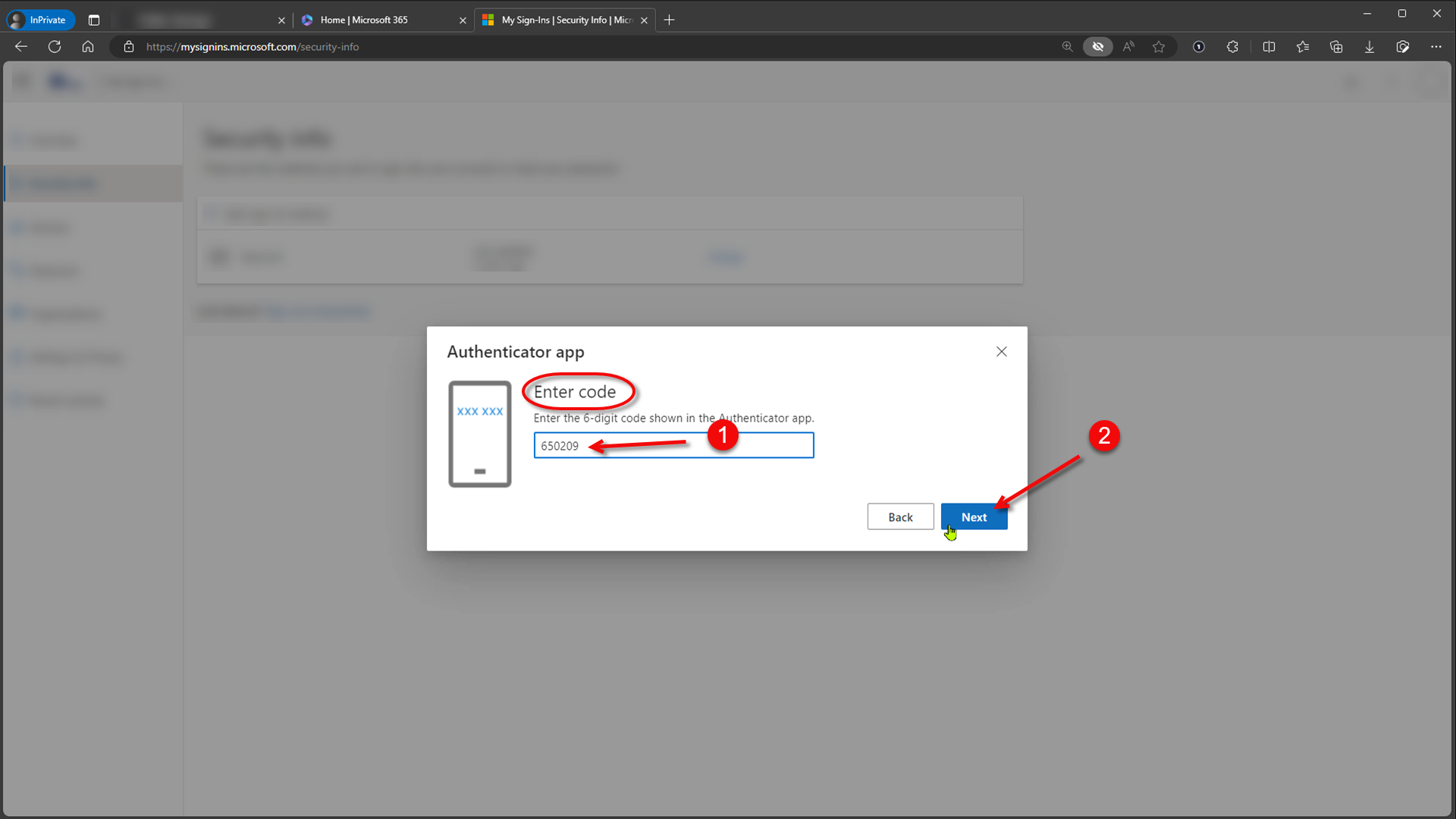Open the tab actions menu icon

[94, 20]
